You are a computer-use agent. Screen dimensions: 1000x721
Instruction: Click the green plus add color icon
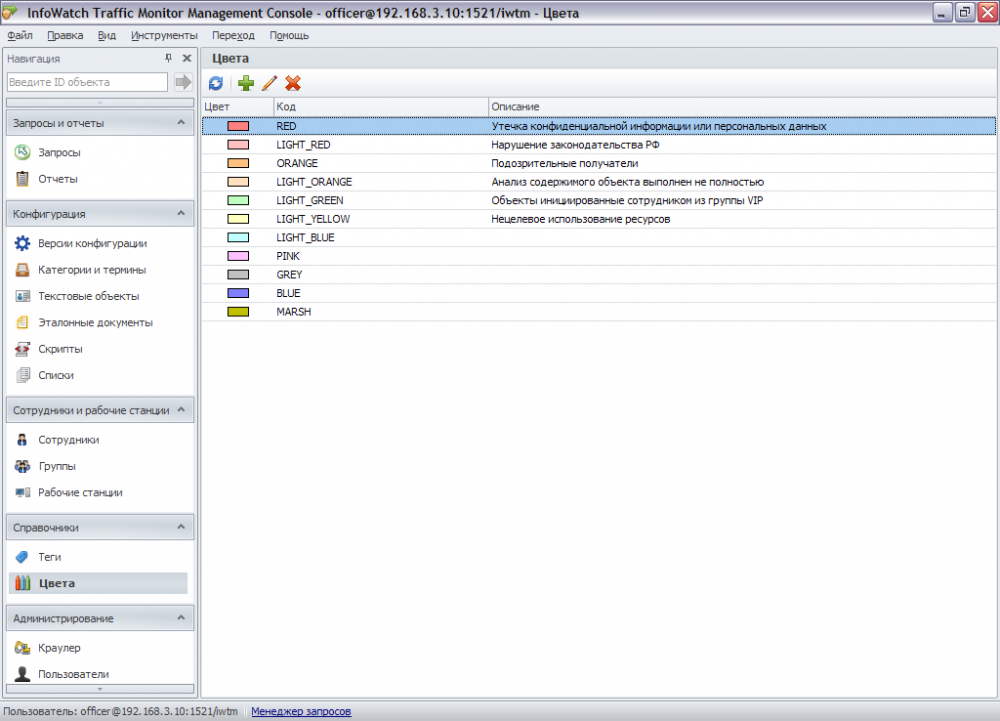tap(246, 83)
